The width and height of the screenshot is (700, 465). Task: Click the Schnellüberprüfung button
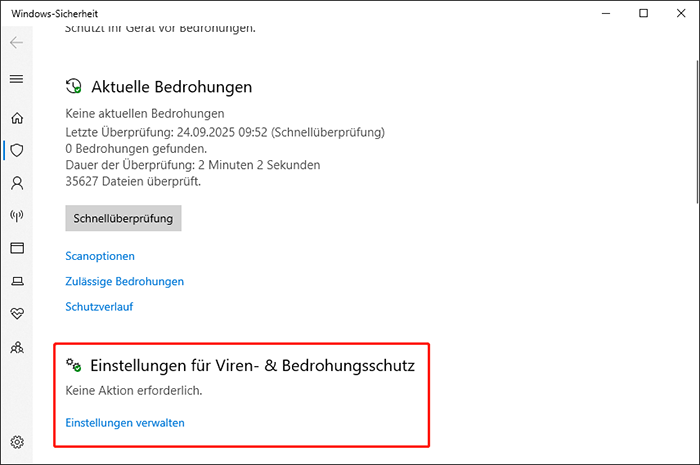pyautogui.click(x=123, y=218)
